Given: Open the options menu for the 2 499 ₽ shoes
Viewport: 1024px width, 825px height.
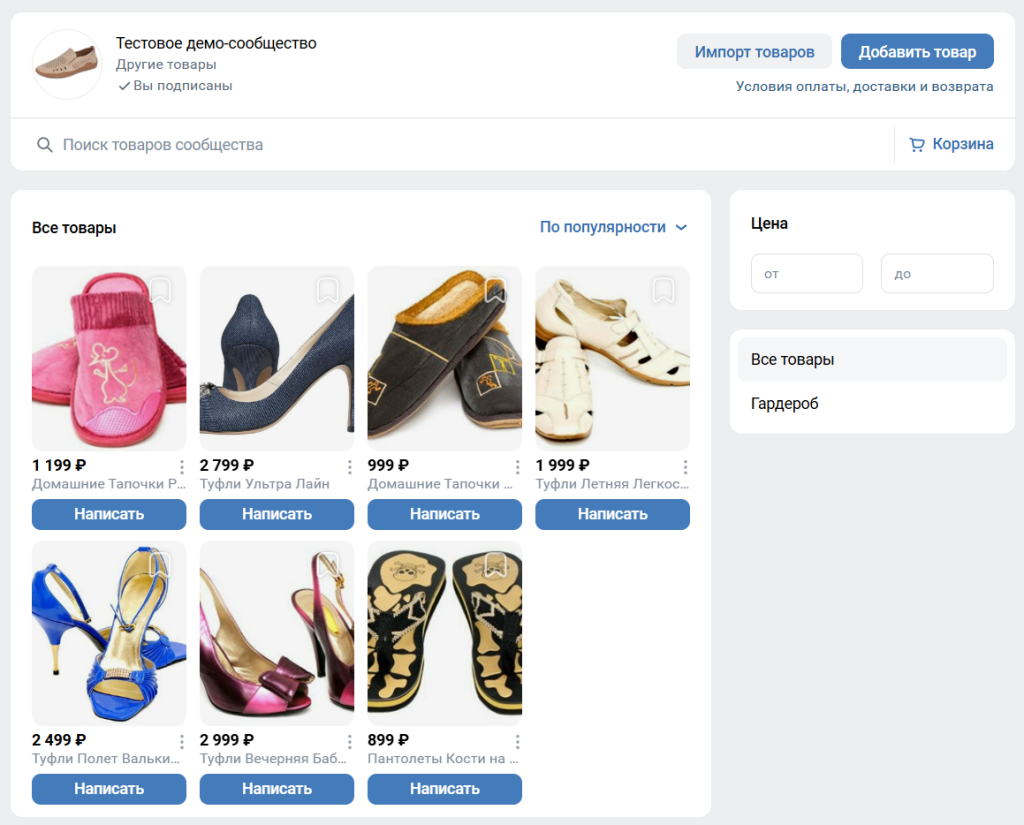Looking at the screenshot, I should [182, 742].
